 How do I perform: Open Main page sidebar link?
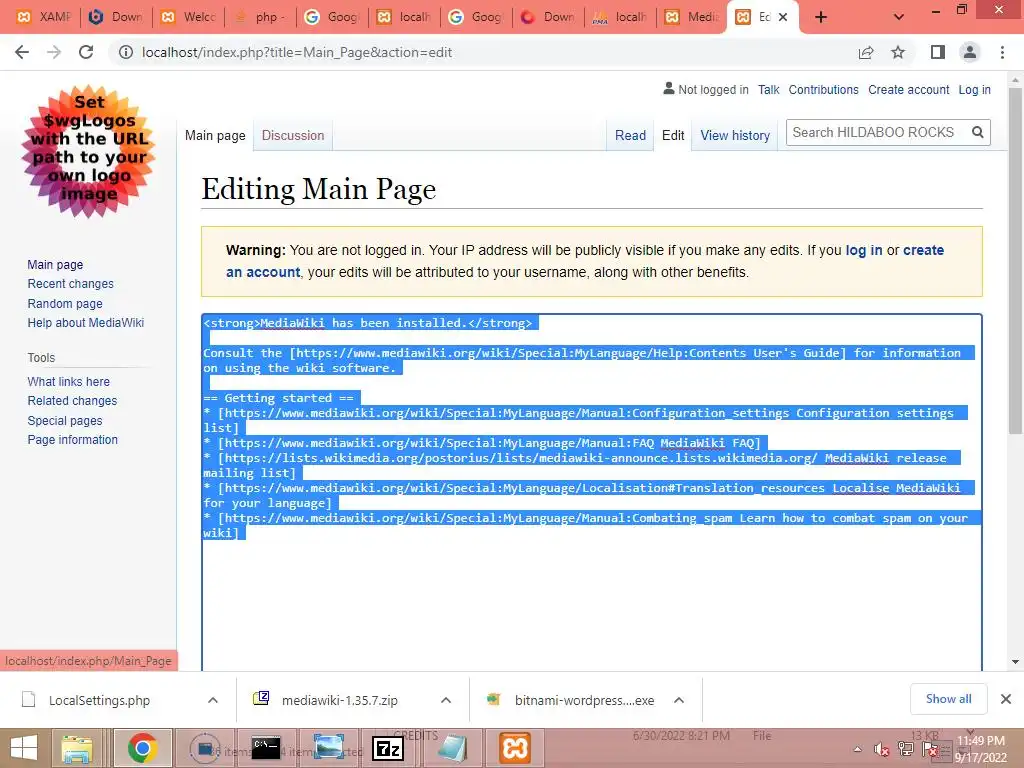click(x=56, y=264)
